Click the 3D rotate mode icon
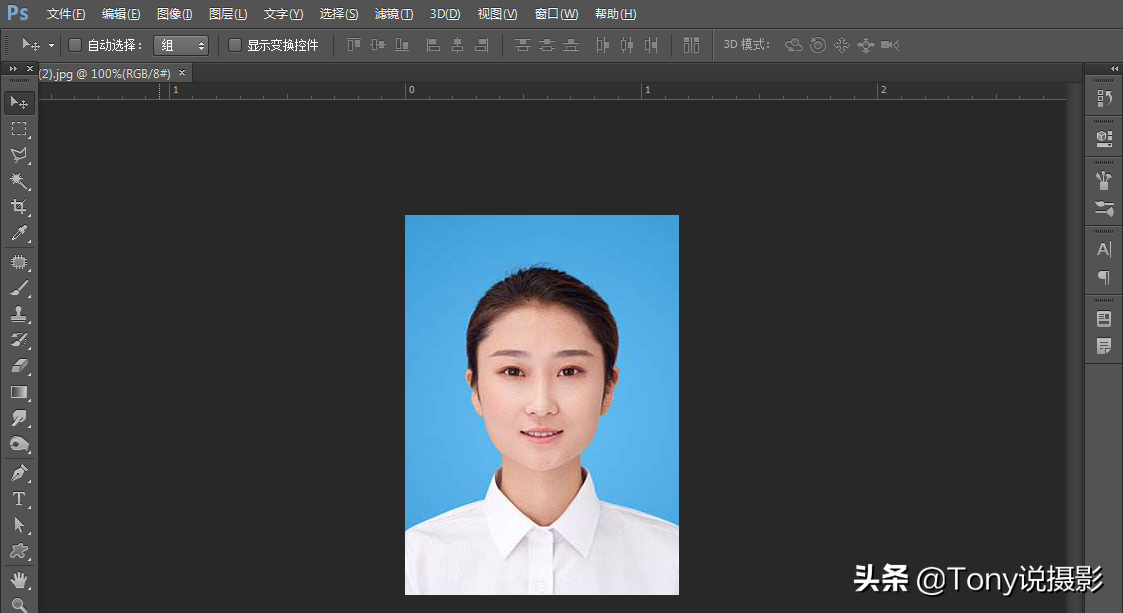This screenshot has height=613, width=1123. [x=794, y=45]
